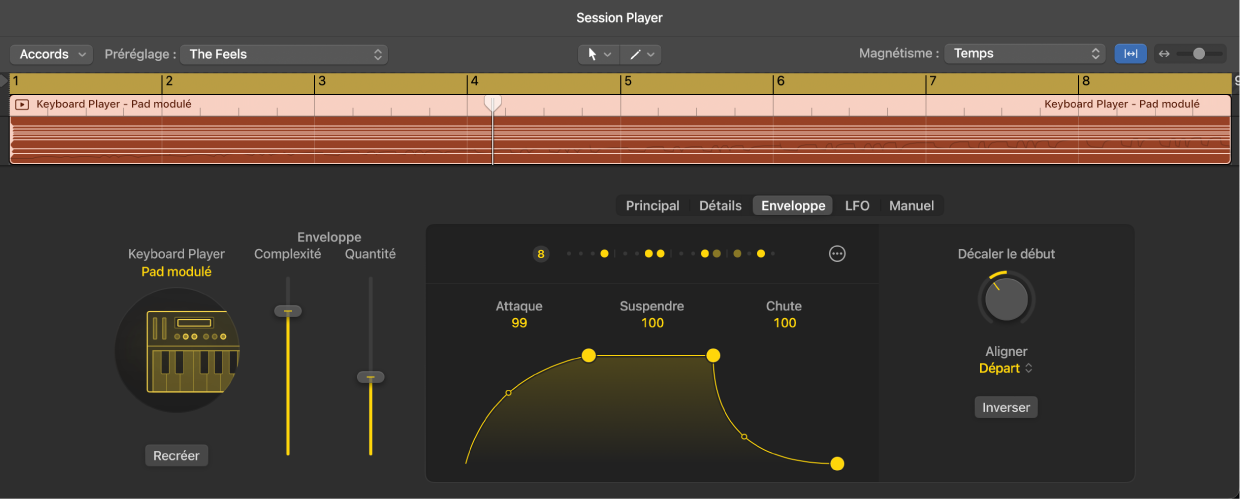
Task: Change the Aligner Départ selector
Action: tap(1005, 368)
